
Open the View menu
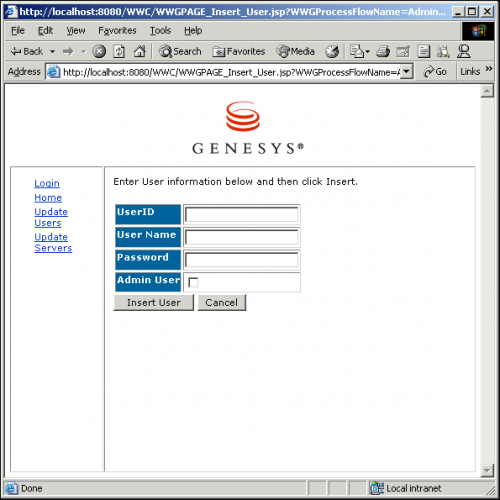(76, 31)
